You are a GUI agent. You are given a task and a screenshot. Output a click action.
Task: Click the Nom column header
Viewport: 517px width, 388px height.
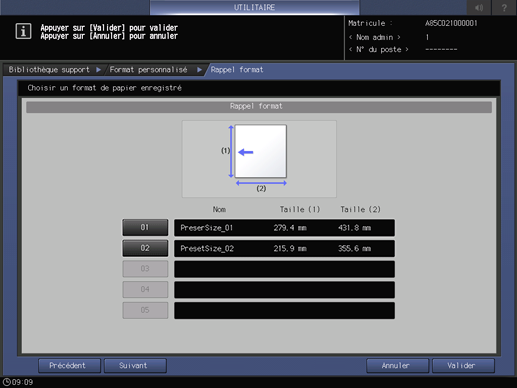pyautogui.click(x=219, y=209)
